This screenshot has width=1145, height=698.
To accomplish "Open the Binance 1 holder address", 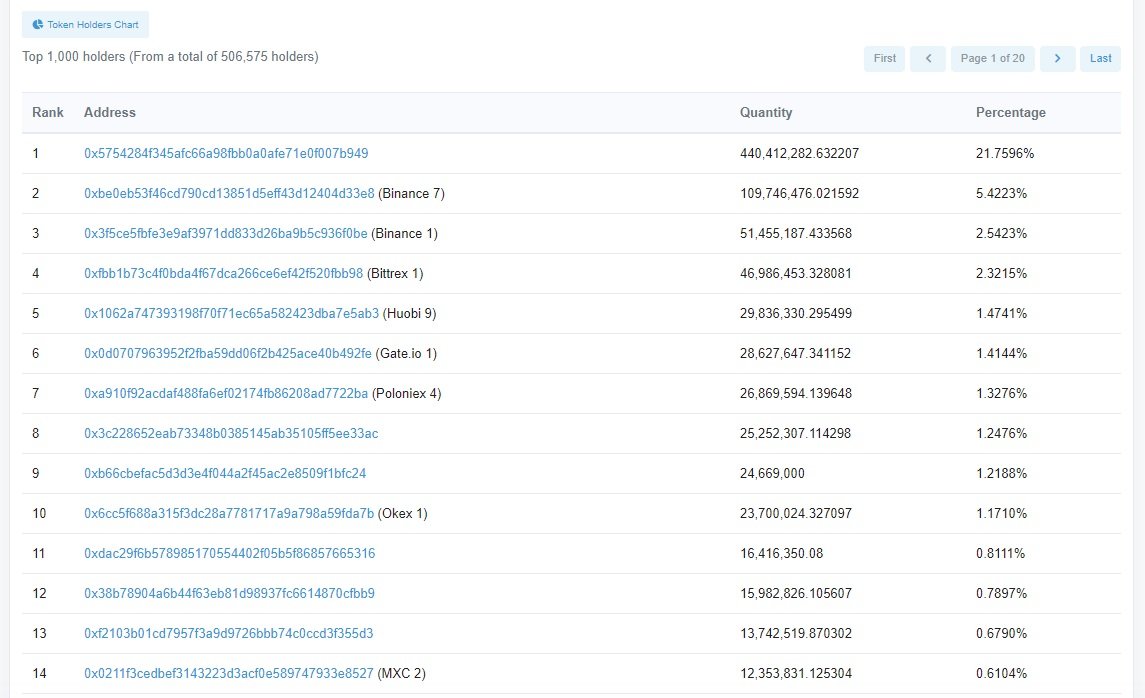I will (x=226, y=233).
